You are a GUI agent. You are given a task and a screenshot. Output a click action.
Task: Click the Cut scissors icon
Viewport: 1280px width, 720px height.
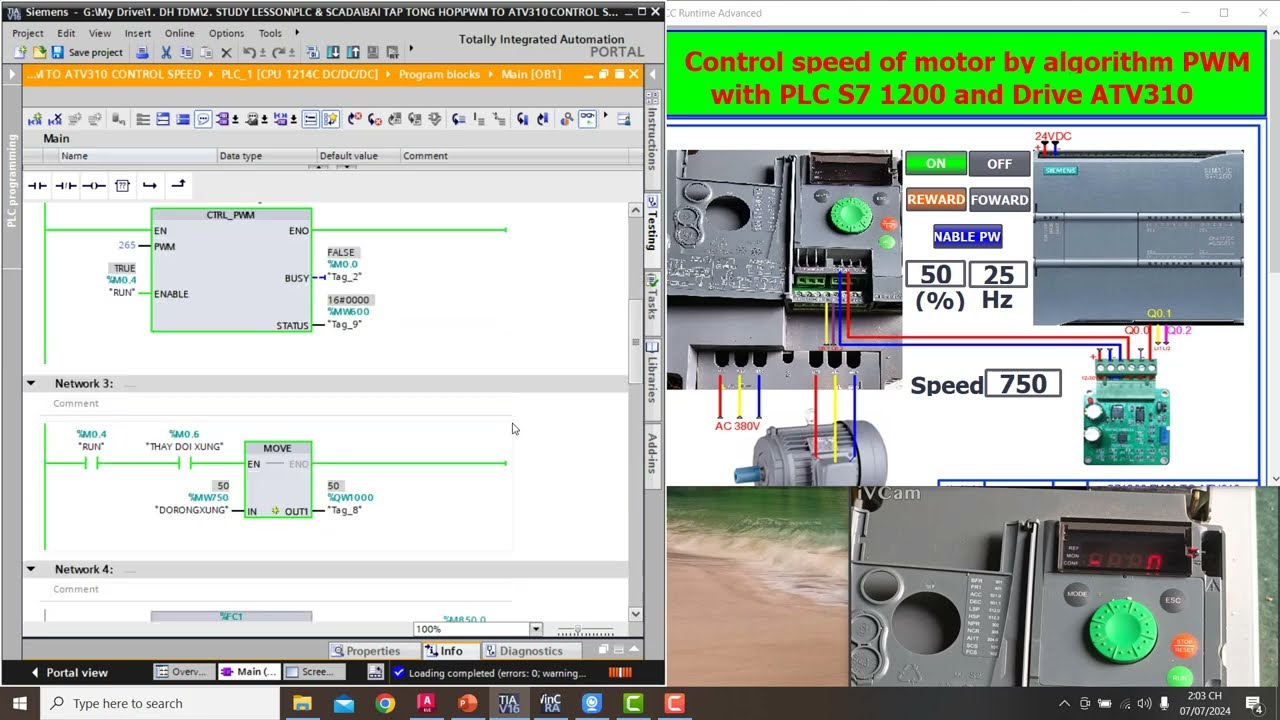(166, 52)
